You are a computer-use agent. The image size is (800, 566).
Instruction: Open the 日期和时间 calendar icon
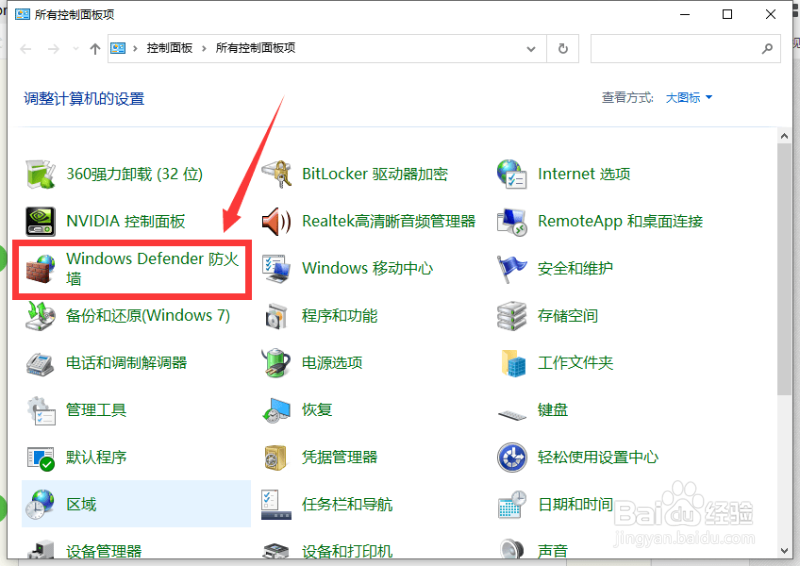pos(512,504)
